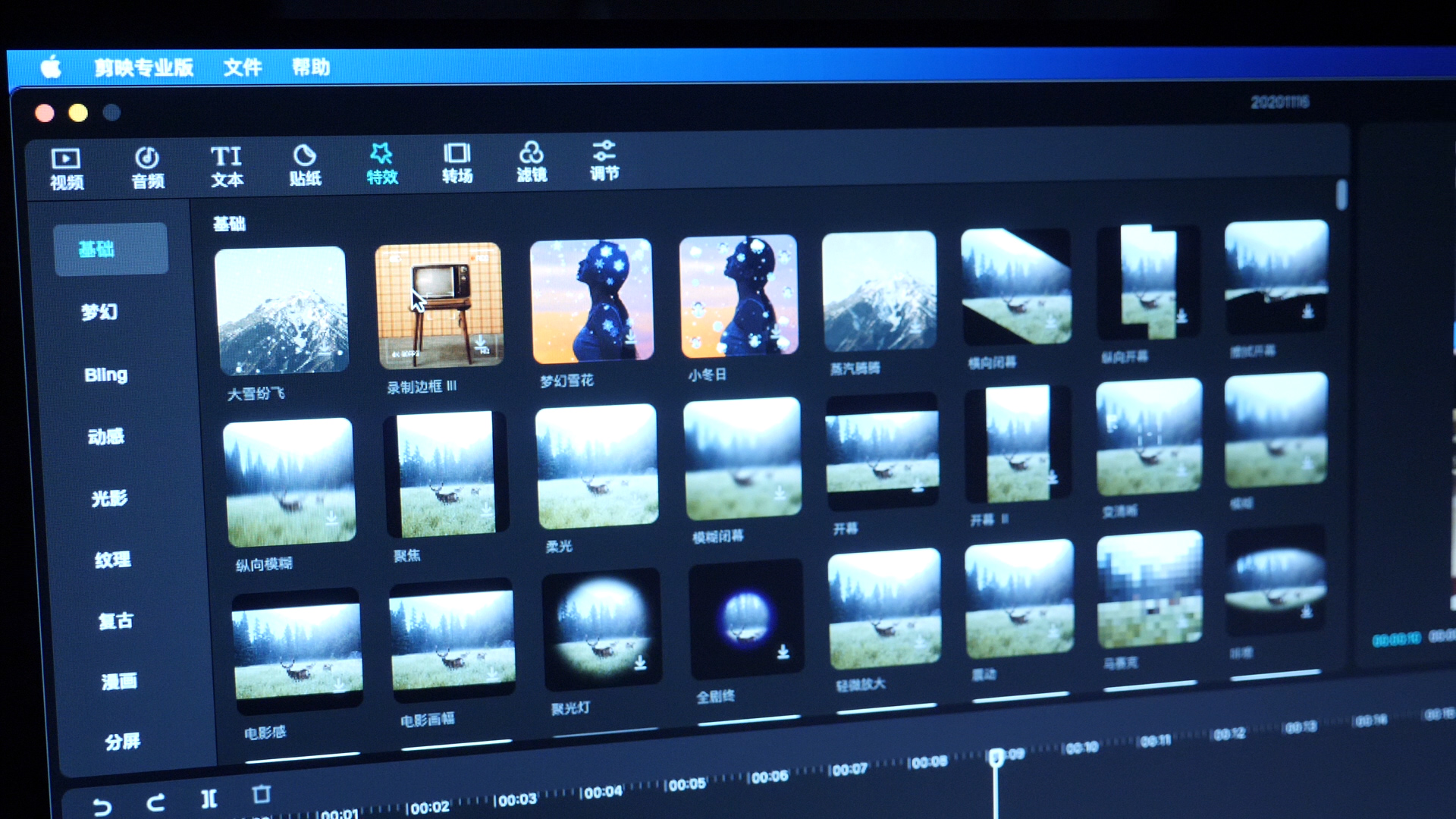Click the redo arrow in timeline toolbar
1456x819 pixels.
pos(156,802)
